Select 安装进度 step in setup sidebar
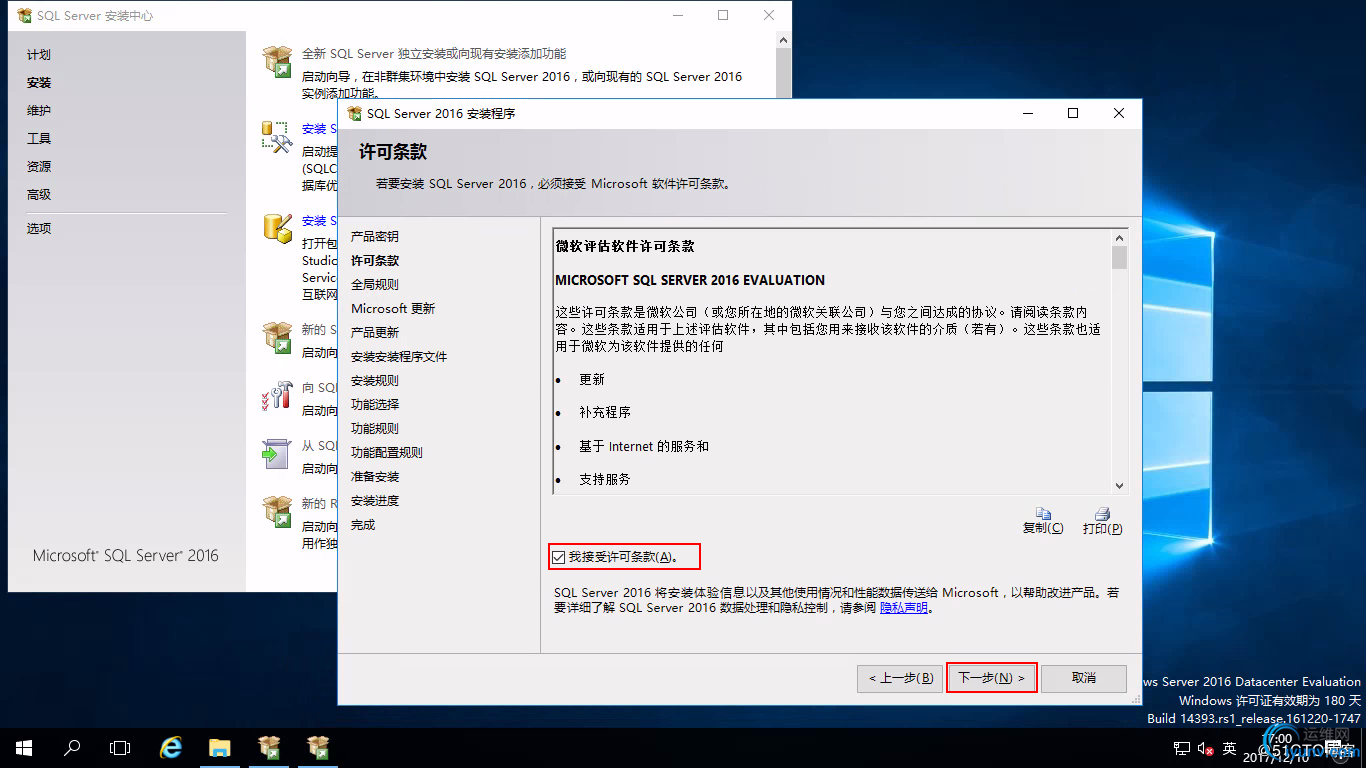This screenshot has width=1366, height=768. click(x=375, y=500)
